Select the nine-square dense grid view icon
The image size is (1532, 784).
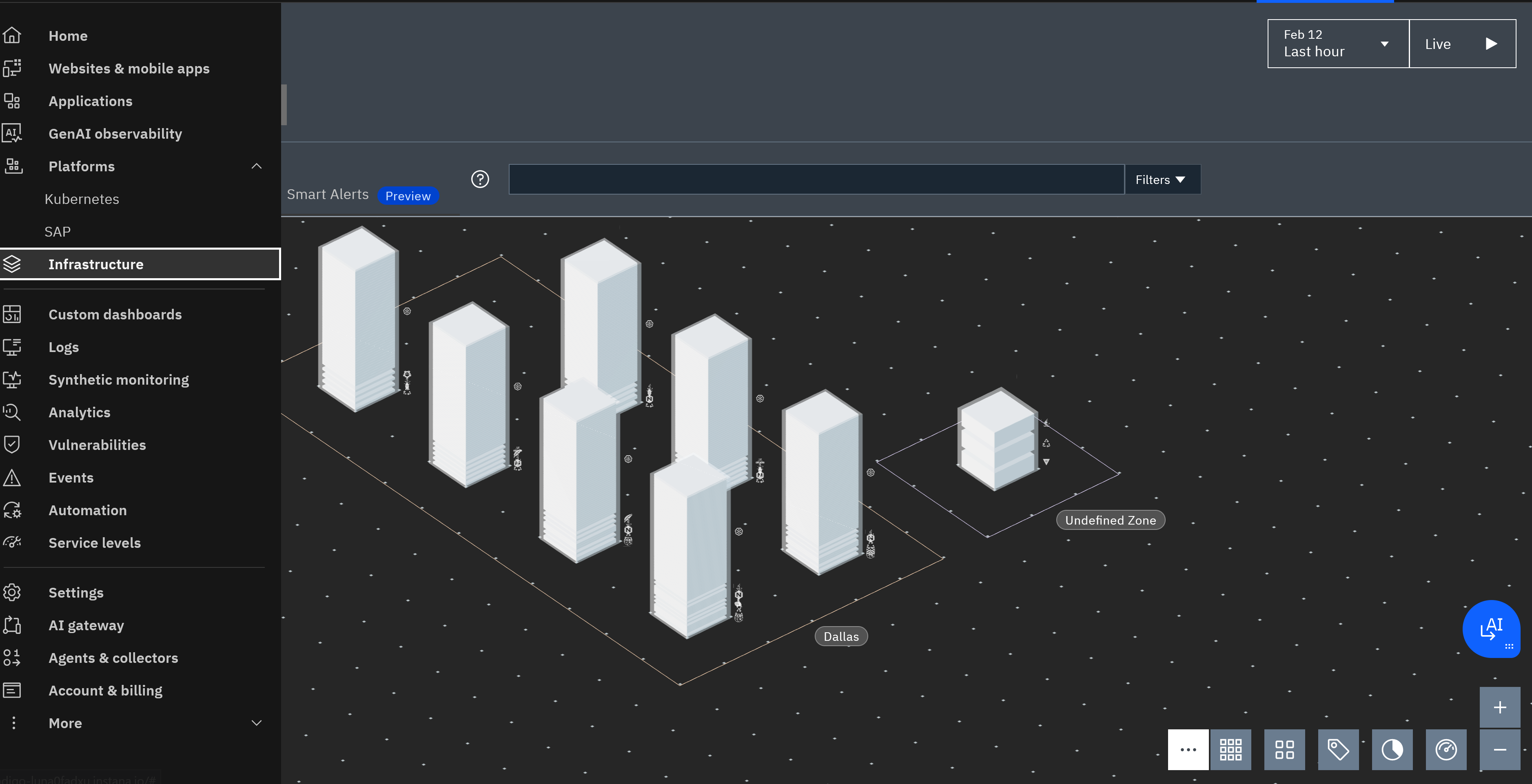pos(1230,749)
